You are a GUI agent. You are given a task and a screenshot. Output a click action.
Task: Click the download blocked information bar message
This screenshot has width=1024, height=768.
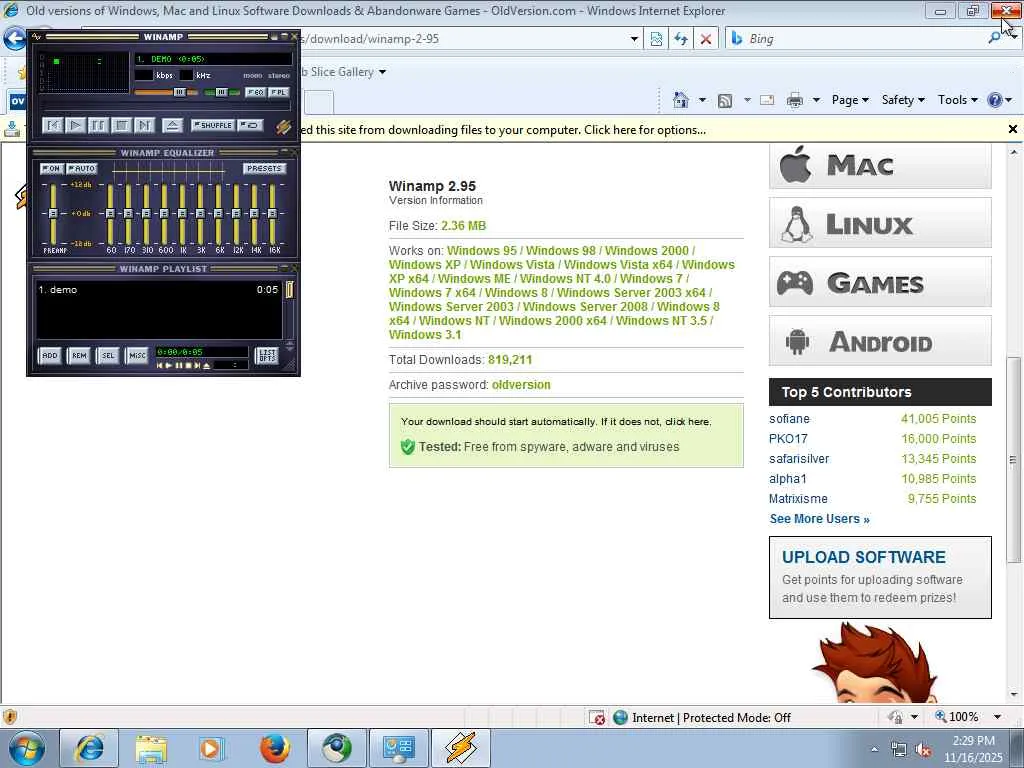(x=503, y=130)
